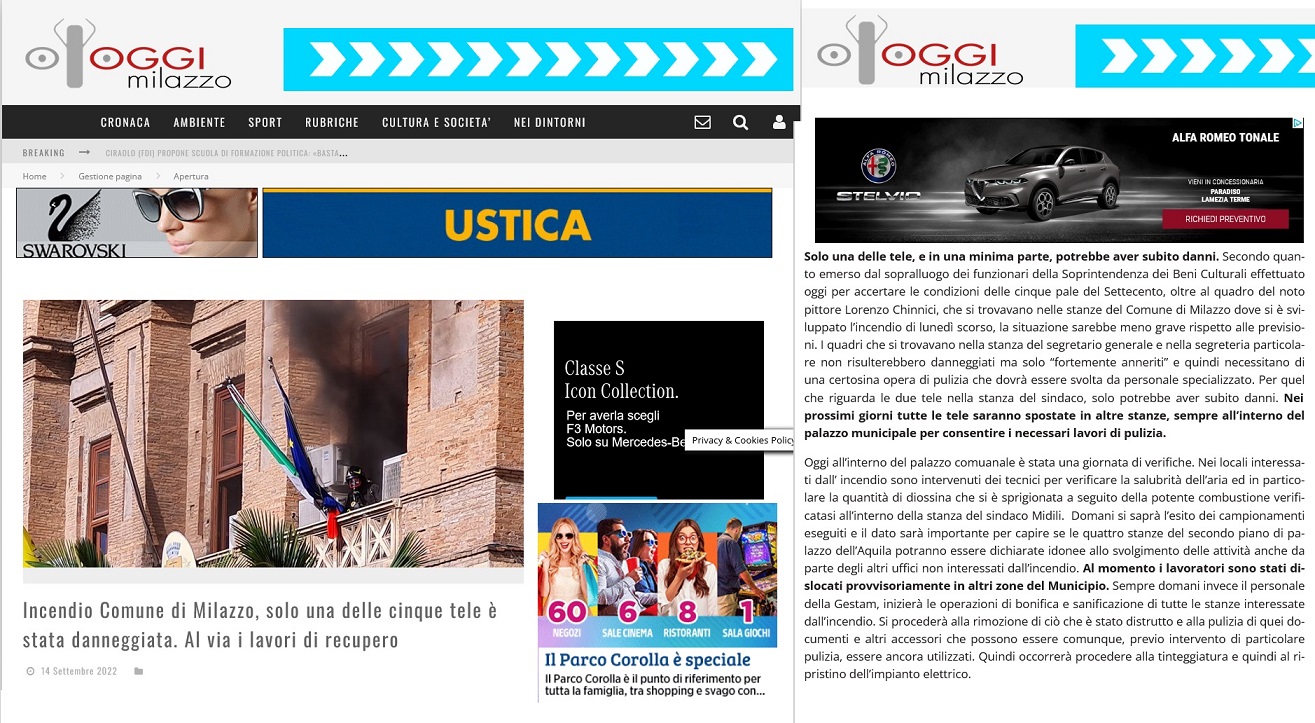Expand the Nei Dintorni menu
Viewport: 1315px width, 723px height.
pyautogui.click(x=549, y=122)
